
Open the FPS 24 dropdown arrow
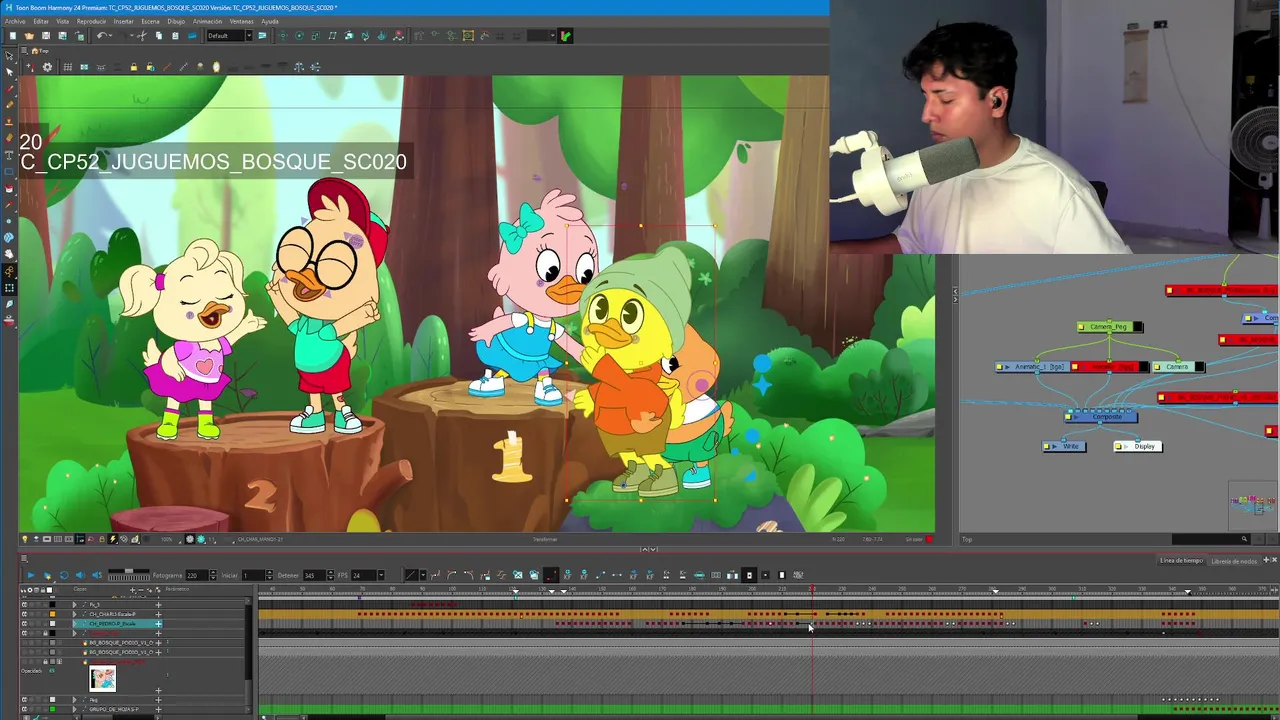click(x=381, y=575)
